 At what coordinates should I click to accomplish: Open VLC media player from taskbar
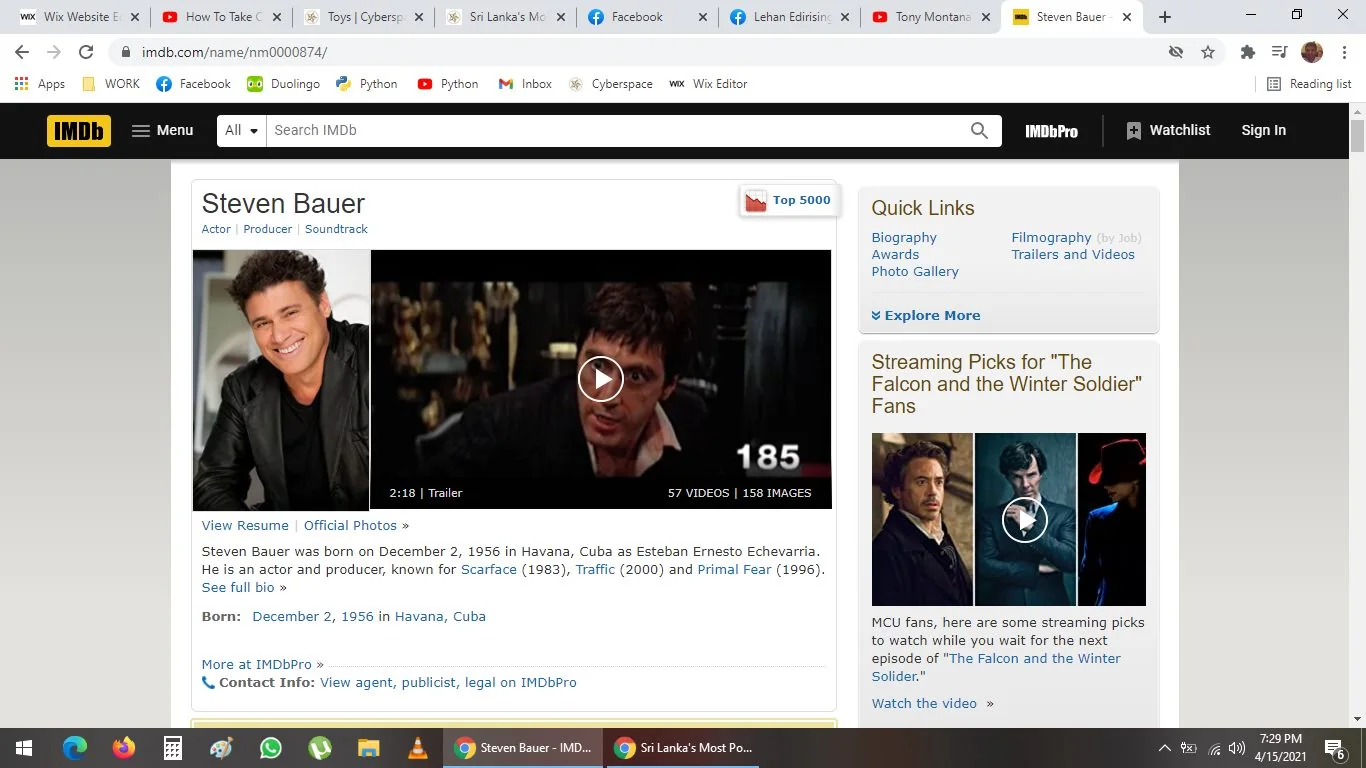[x=418, y=748]
